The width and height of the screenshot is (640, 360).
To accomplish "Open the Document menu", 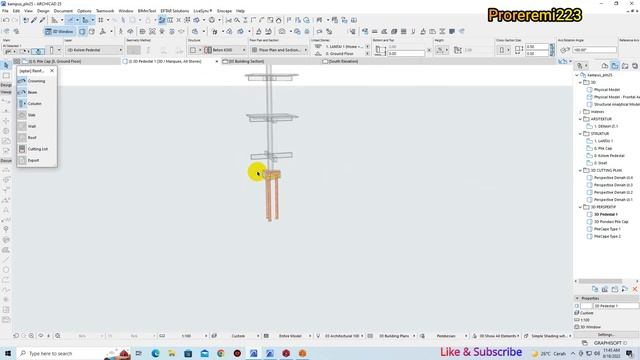I will click(63, 11).
